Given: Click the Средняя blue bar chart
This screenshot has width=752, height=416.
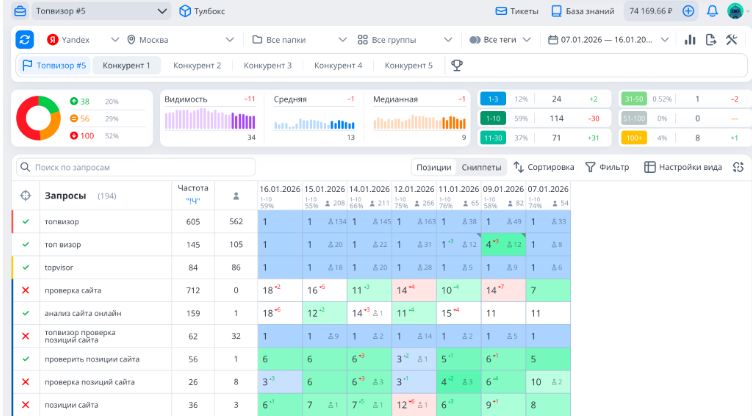Looking at the screenshot, I should pyautogui.click(x=314, y=124).
